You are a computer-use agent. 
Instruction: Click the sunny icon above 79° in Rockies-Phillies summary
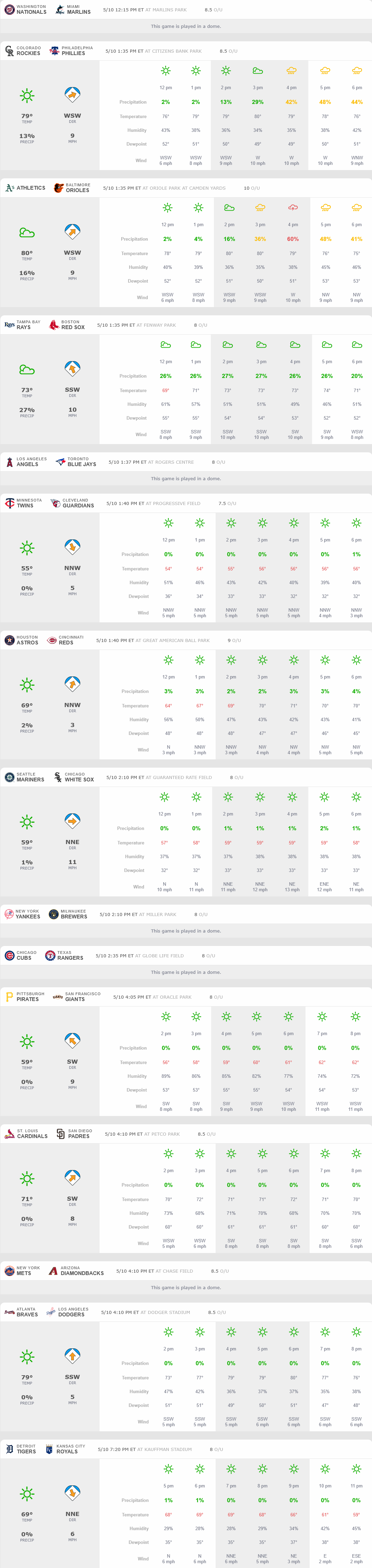pos(27,96)
